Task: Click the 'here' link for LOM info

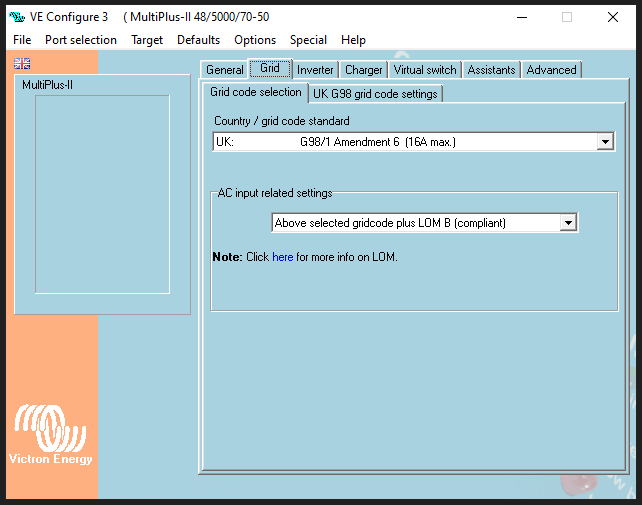Action: (283, 257)
